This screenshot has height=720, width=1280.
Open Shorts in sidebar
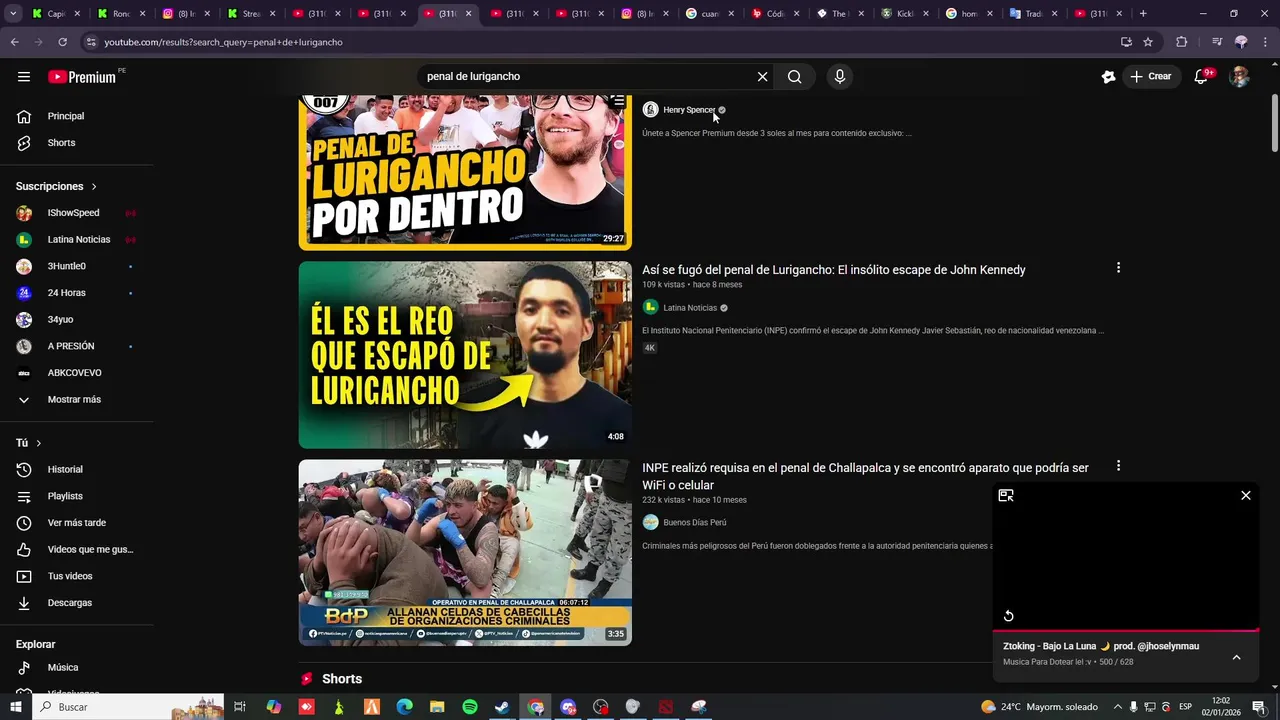(78, 143)
